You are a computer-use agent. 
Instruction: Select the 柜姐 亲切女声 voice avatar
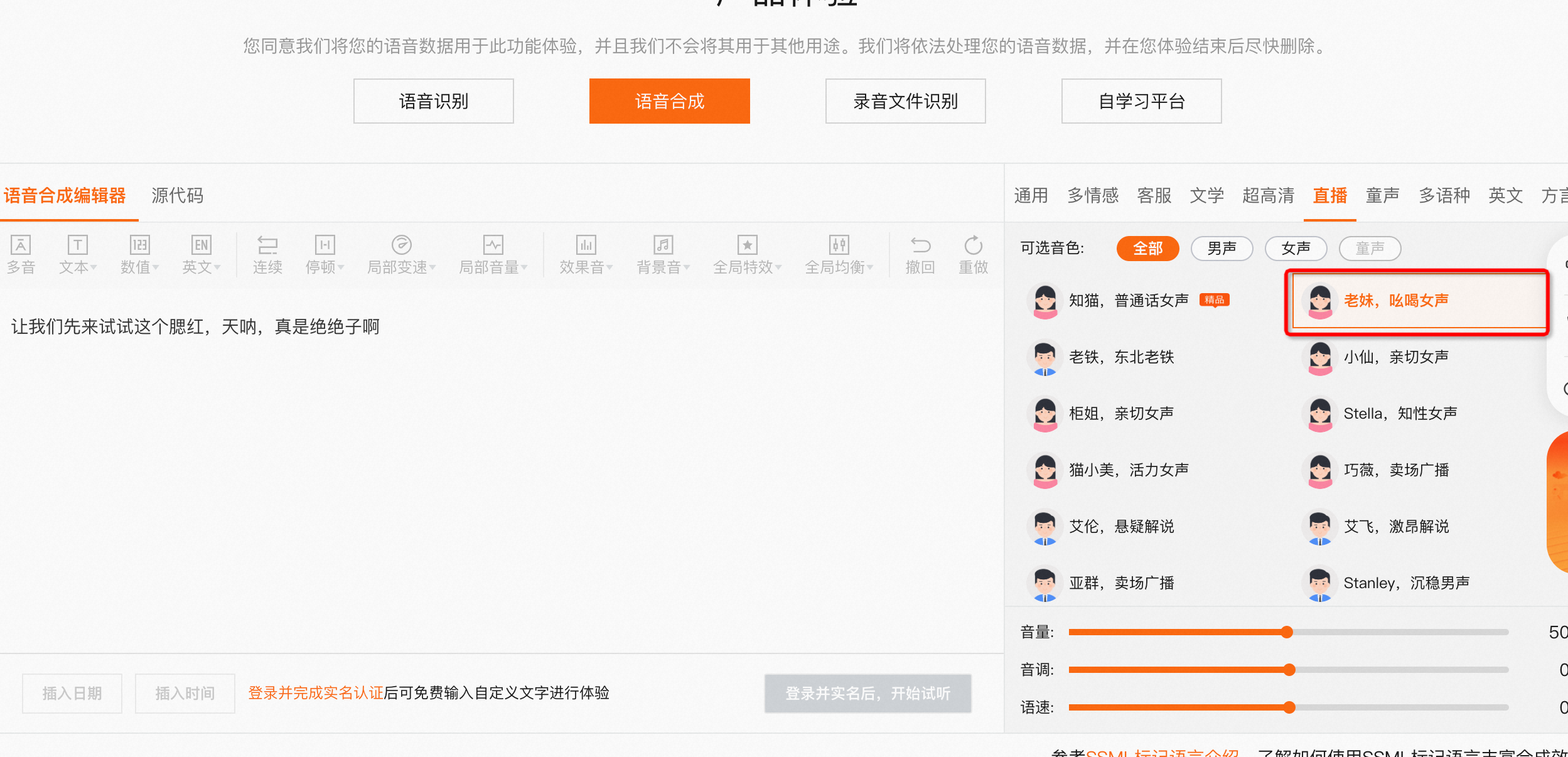coord(1045,414)
